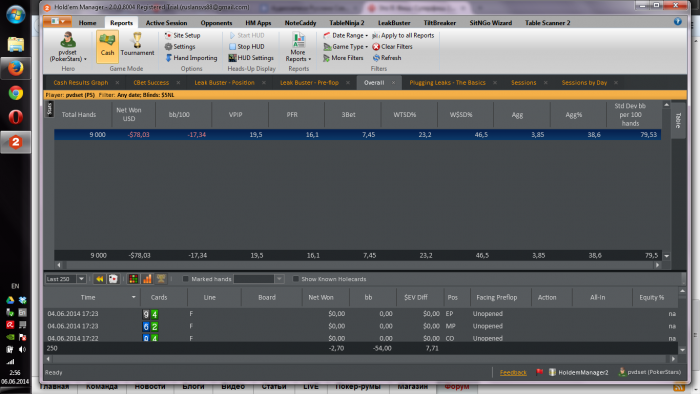This screenshot has height=394, width=700.
Task: Switch to CBet Success report tab
Action: point(151,83)
